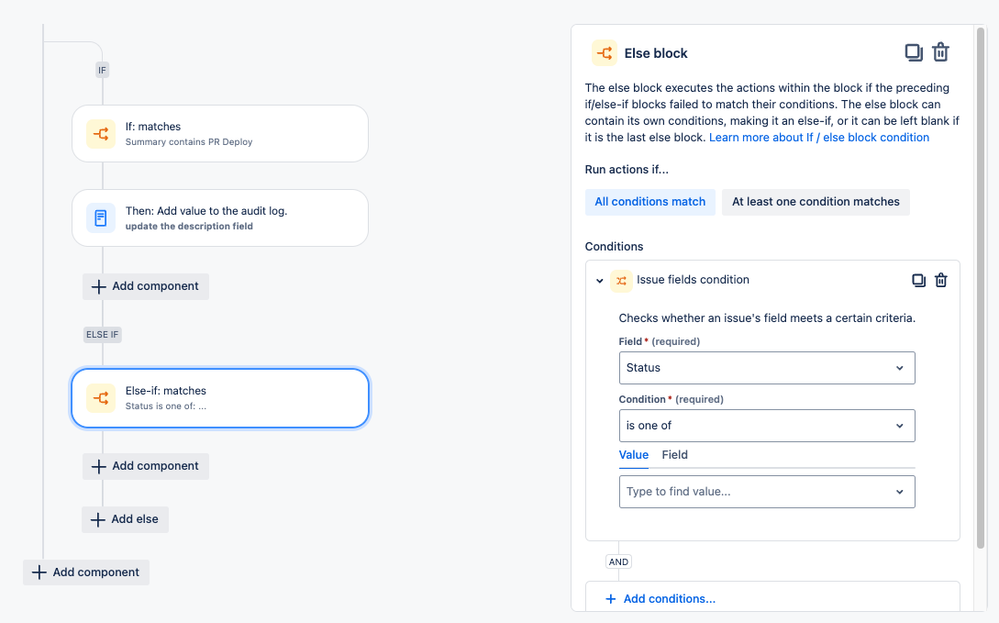Open the Status field dropdown
The image size is (999, 623).
tap(766, 368)
